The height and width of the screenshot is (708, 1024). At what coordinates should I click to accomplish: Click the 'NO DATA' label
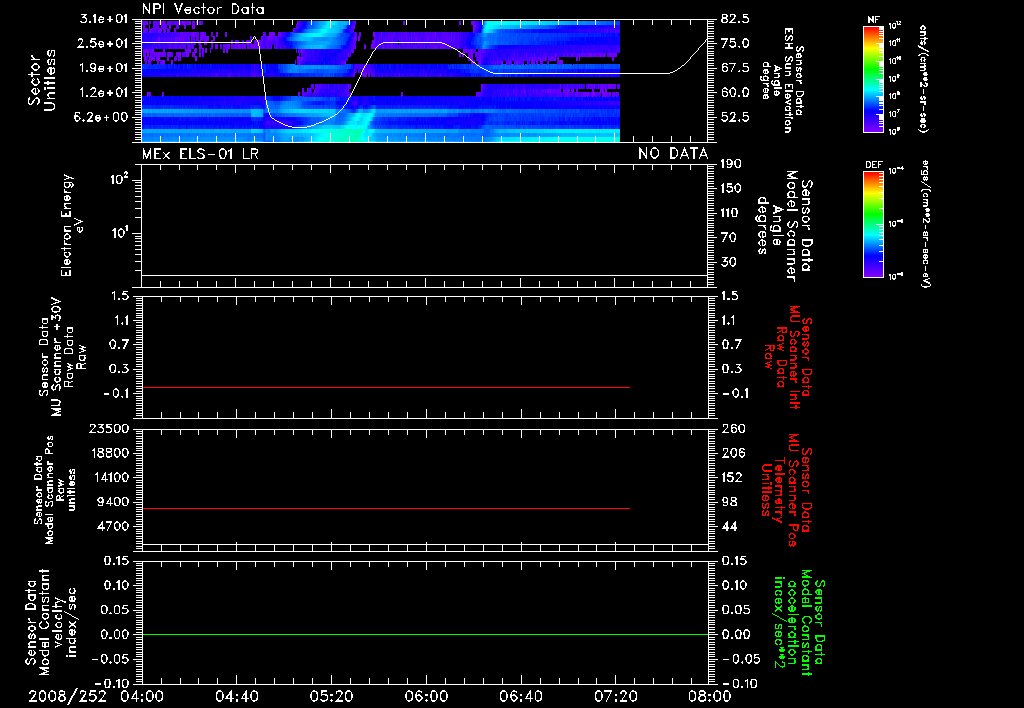(673, 153)
